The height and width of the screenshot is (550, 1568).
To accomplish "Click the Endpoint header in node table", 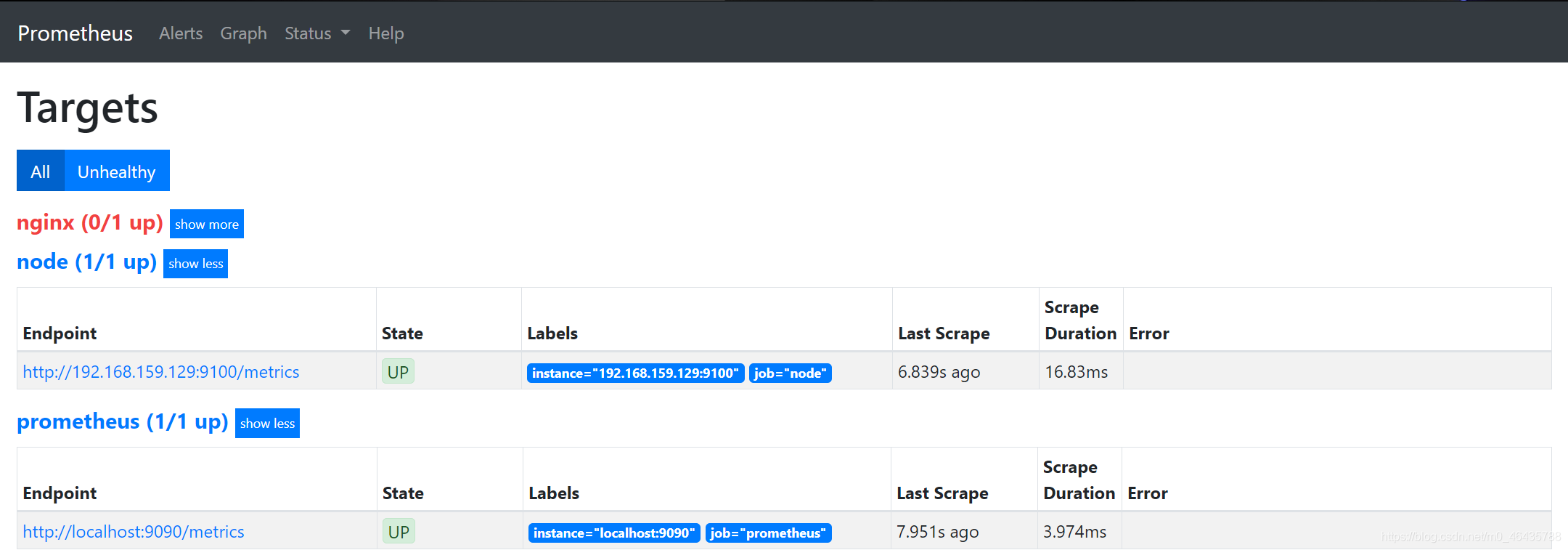I will 60,333.
